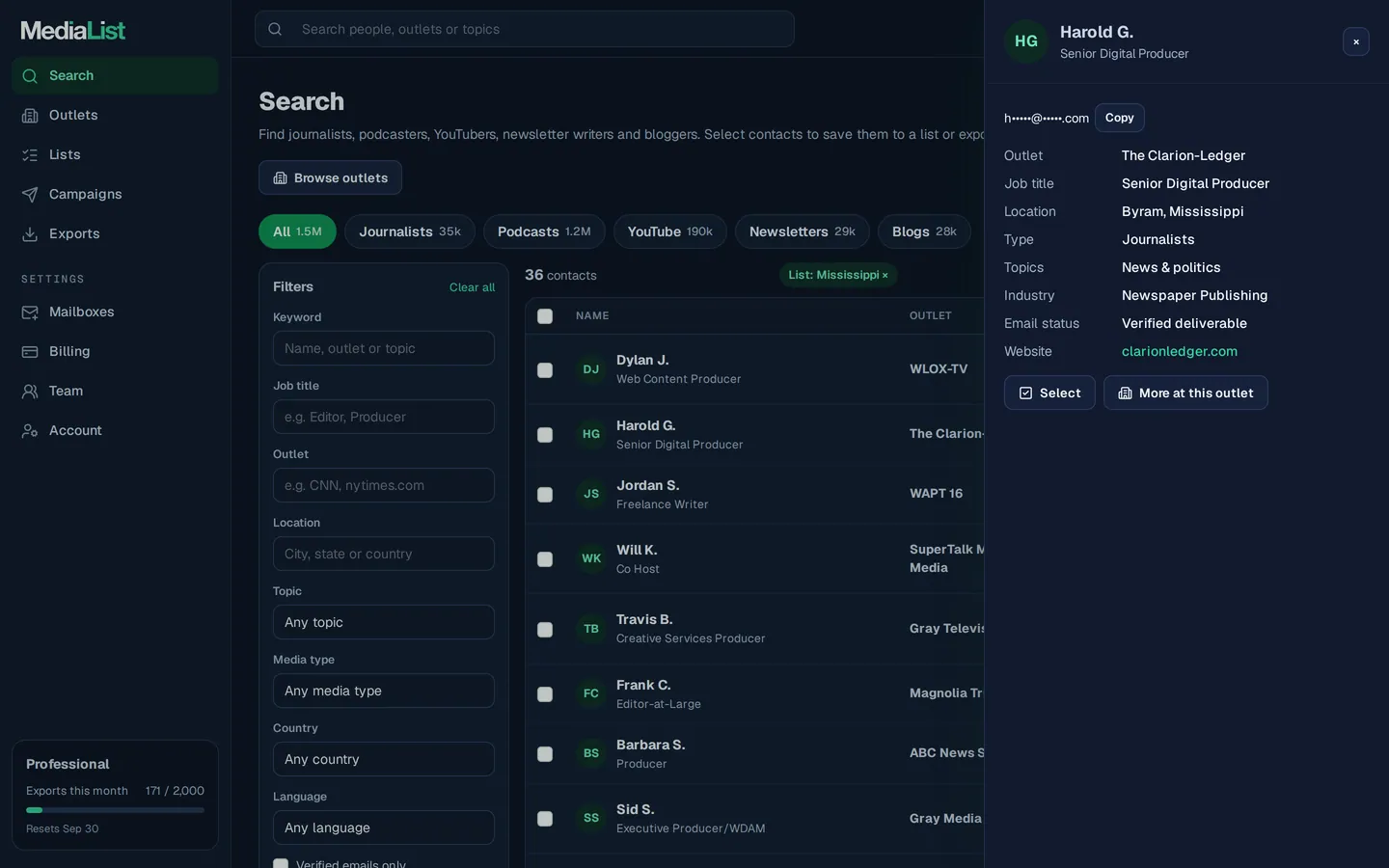Click the Outlets building icon in sidebar
This screenshot has height=868, width=1389.
[x=30, y=116]
